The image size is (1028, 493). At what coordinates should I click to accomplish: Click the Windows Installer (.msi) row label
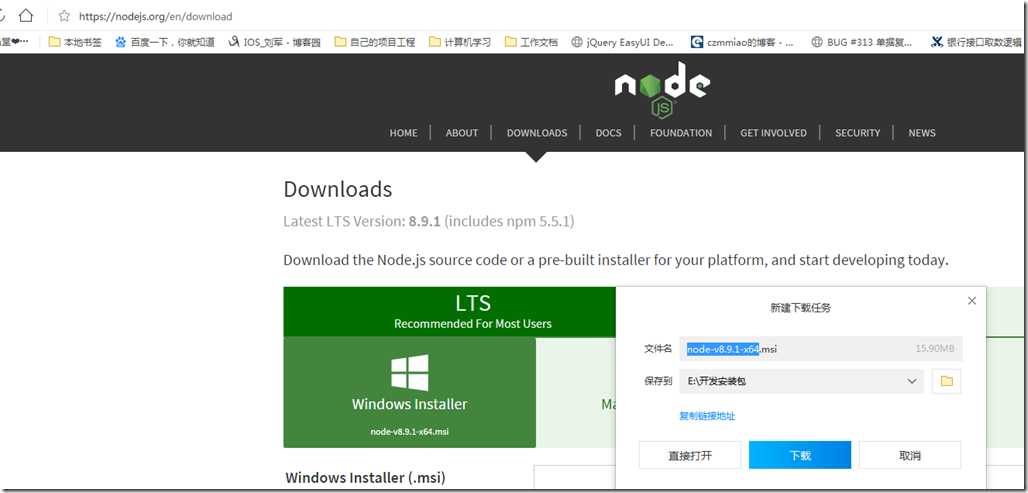[x=365, y=477]
